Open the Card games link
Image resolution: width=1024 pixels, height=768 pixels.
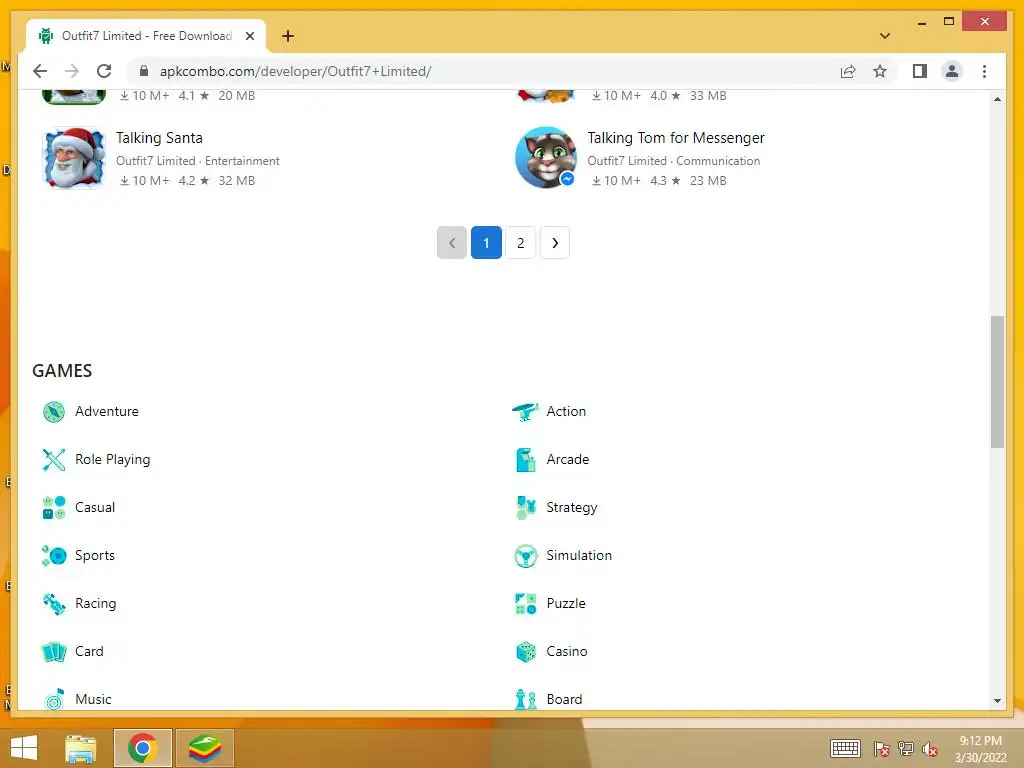click(89, 651)
